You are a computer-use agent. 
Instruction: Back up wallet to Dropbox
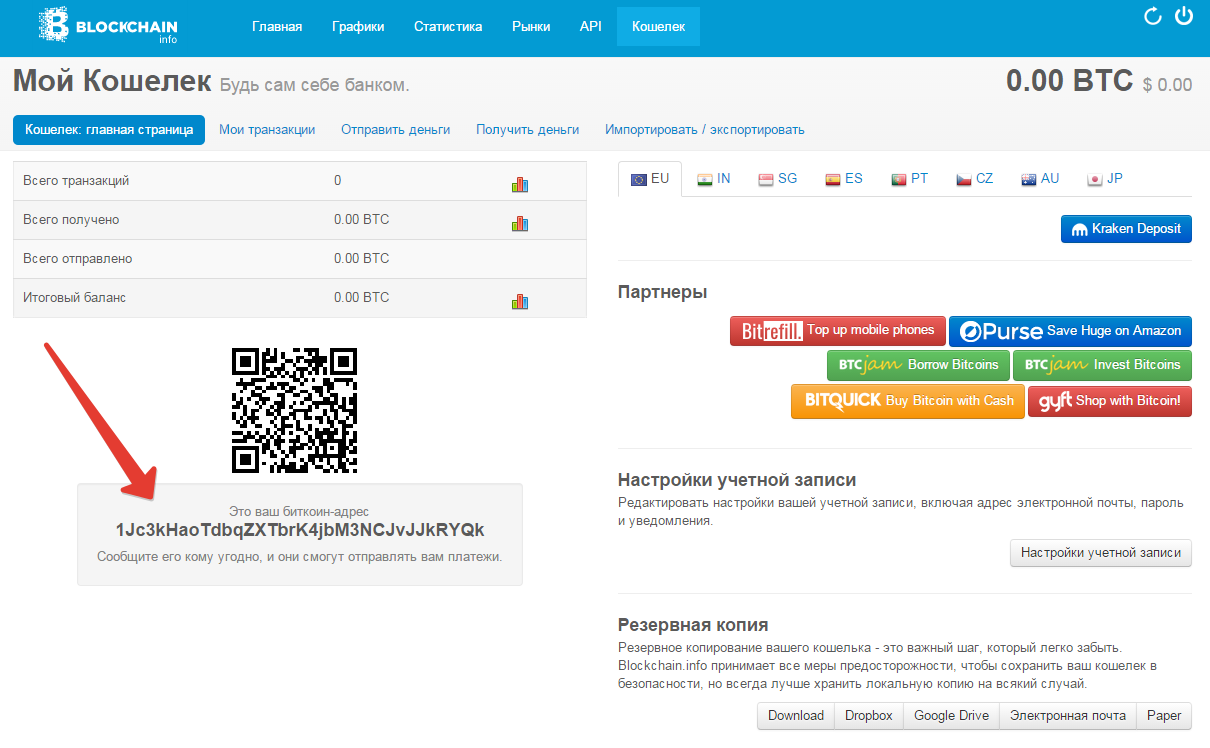(x=869, y=716)
